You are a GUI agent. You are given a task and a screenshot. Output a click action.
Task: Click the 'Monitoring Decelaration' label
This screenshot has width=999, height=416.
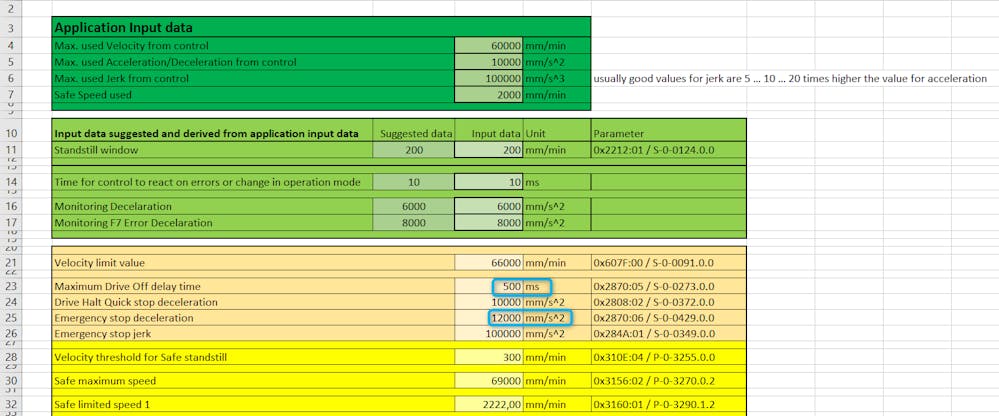point(113,207)
